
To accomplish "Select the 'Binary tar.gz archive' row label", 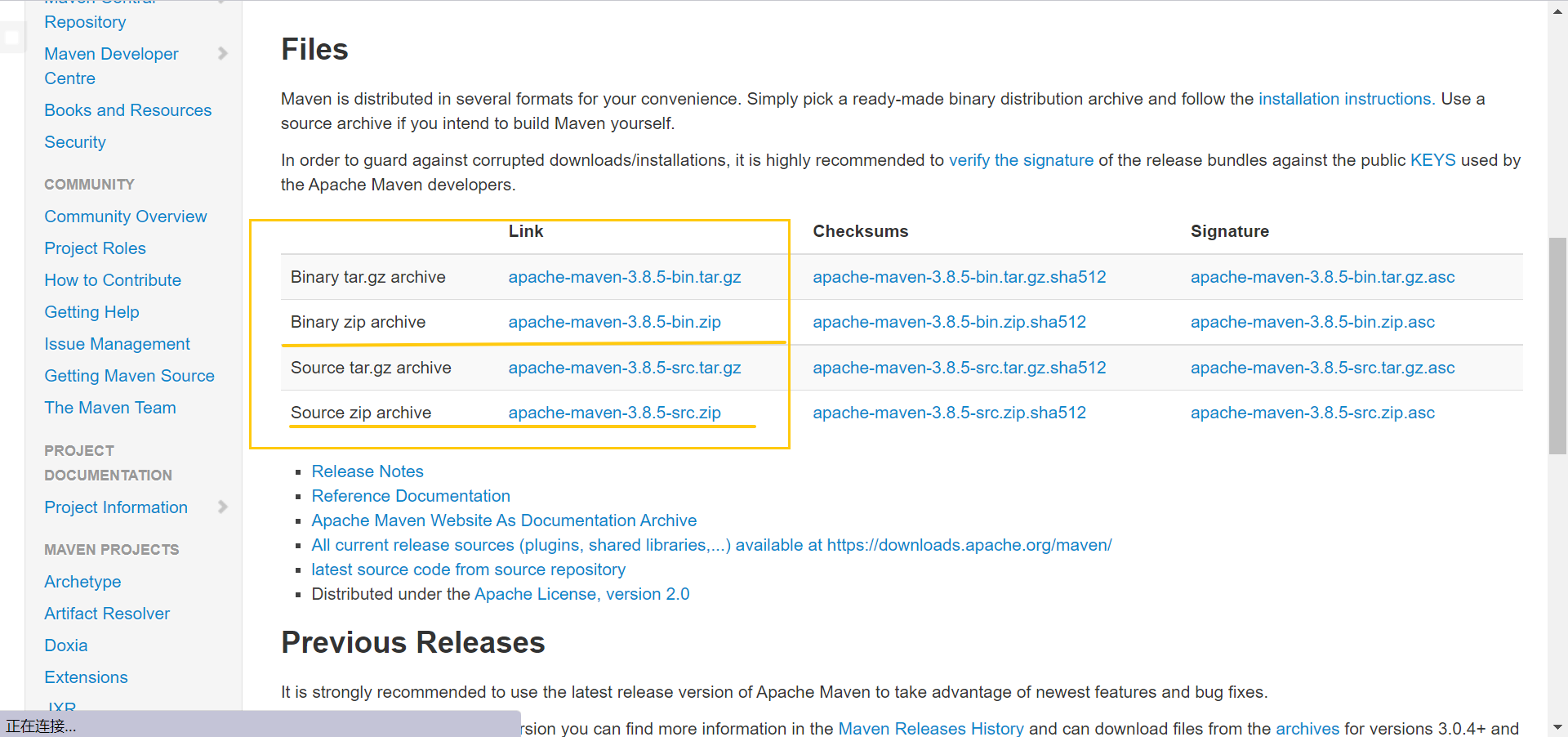I will tap(367, 277).
